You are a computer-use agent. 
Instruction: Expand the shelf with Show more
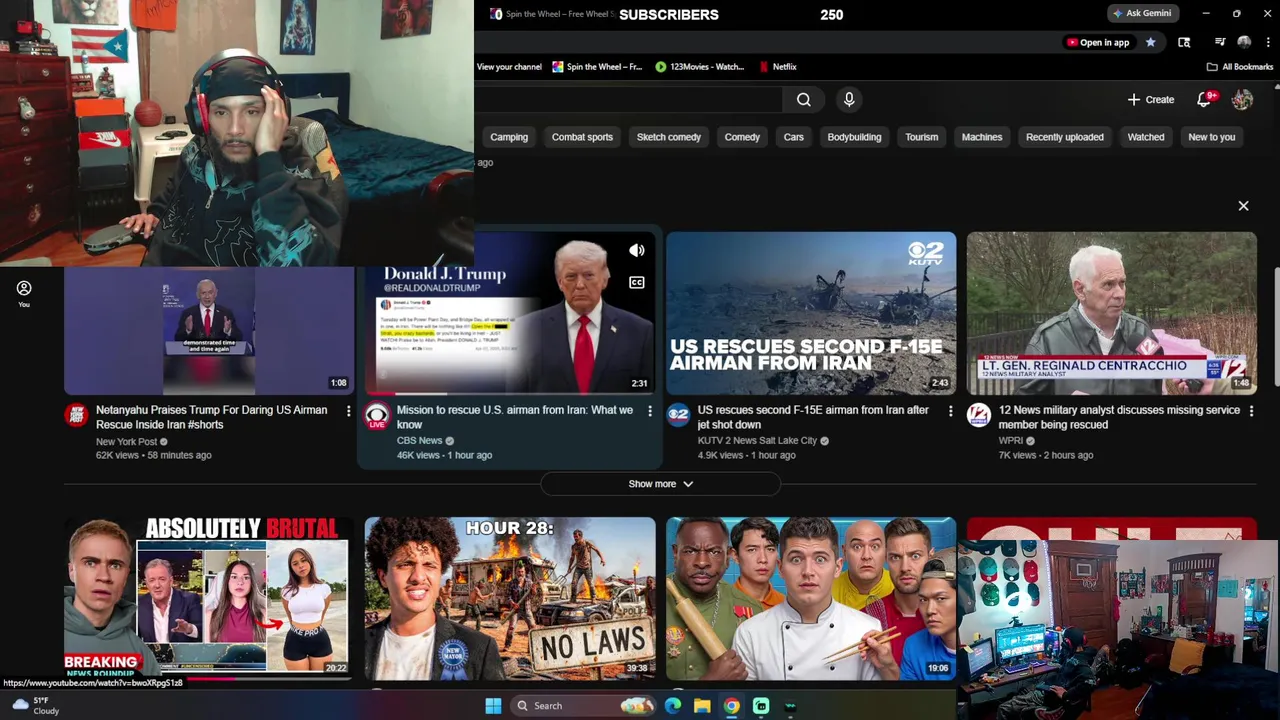click(660, 484)
